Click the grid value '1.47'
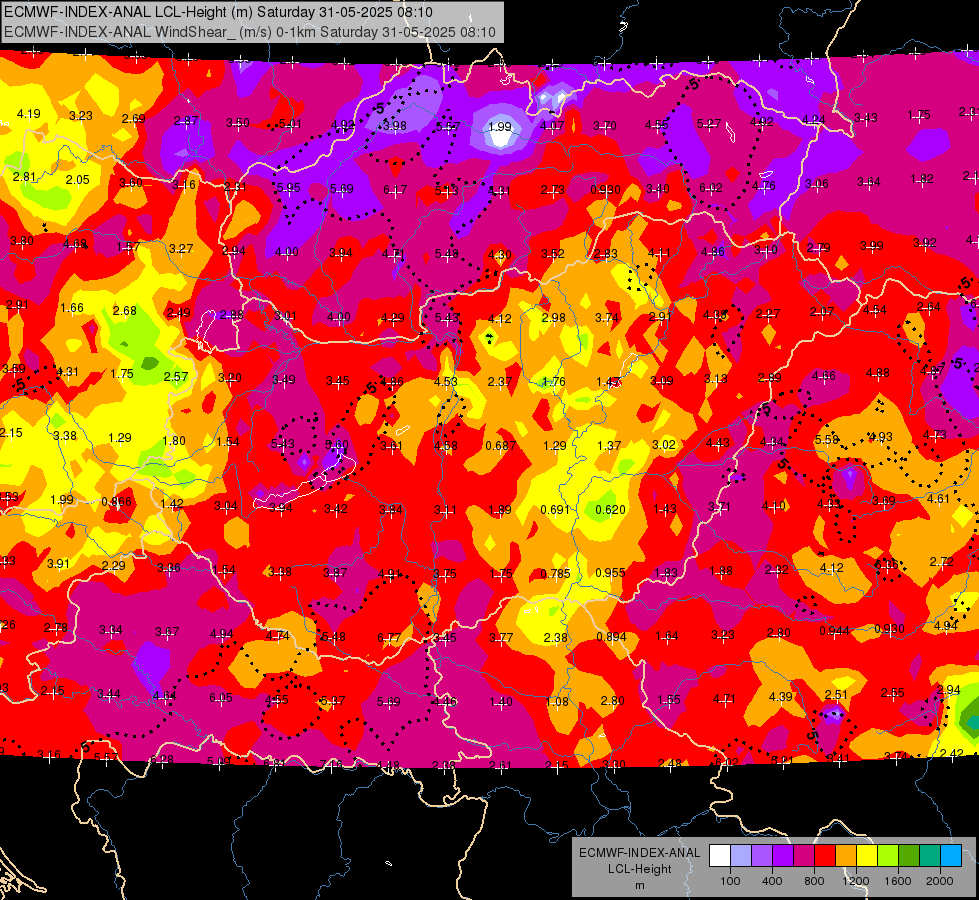Image resolution: width=979 pixels, height=900 pixels. 608,381
